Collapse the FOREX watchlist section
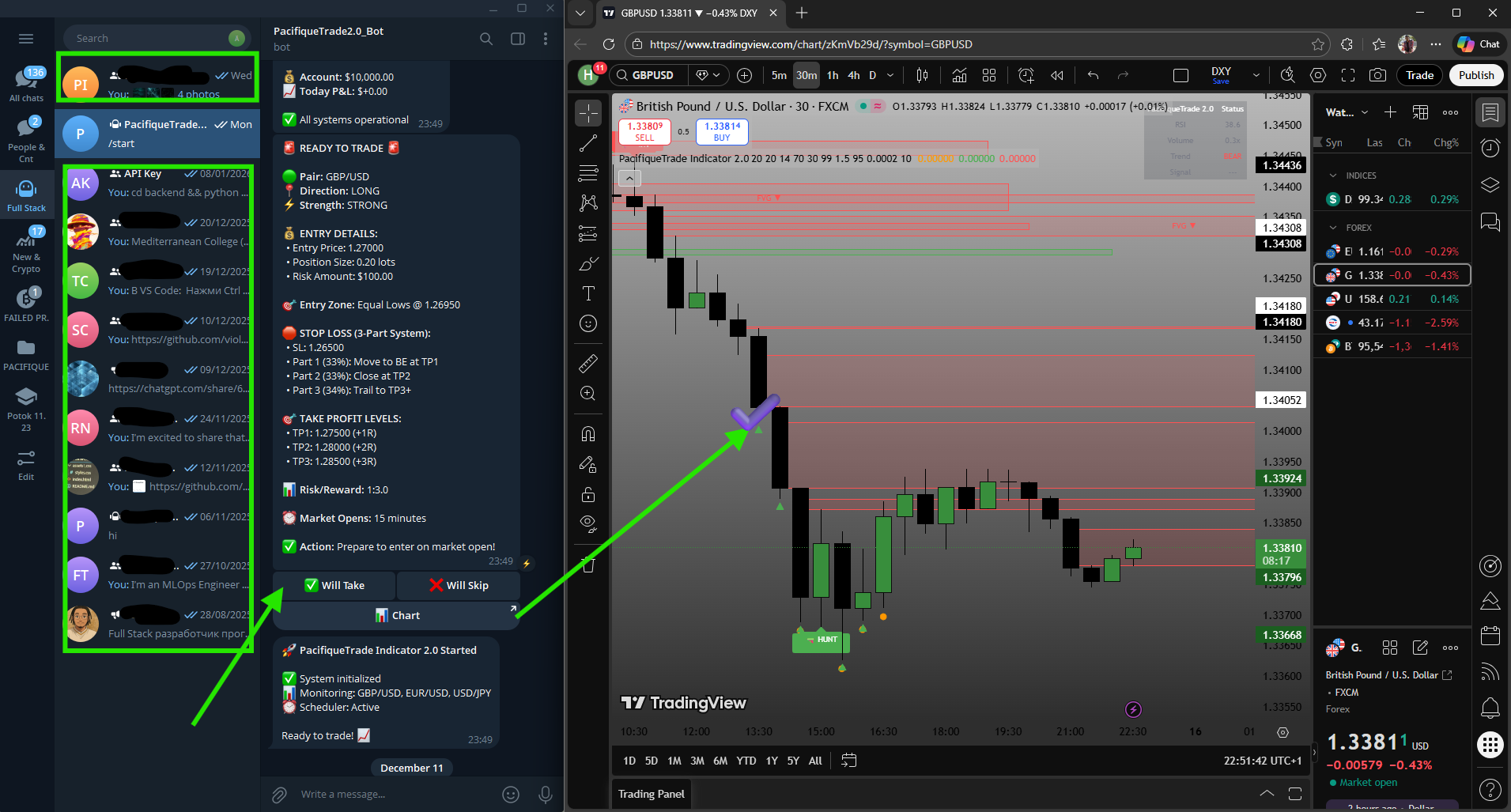The height and width of the screenshot is (812, 1511). tap(1333, 228)
